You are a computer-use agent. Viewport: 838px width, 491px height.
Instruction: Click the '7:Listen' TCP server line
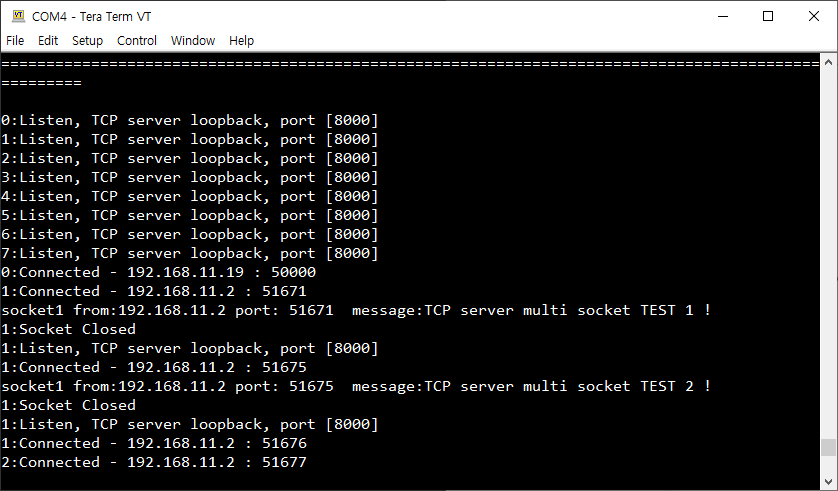pos(190,253)
